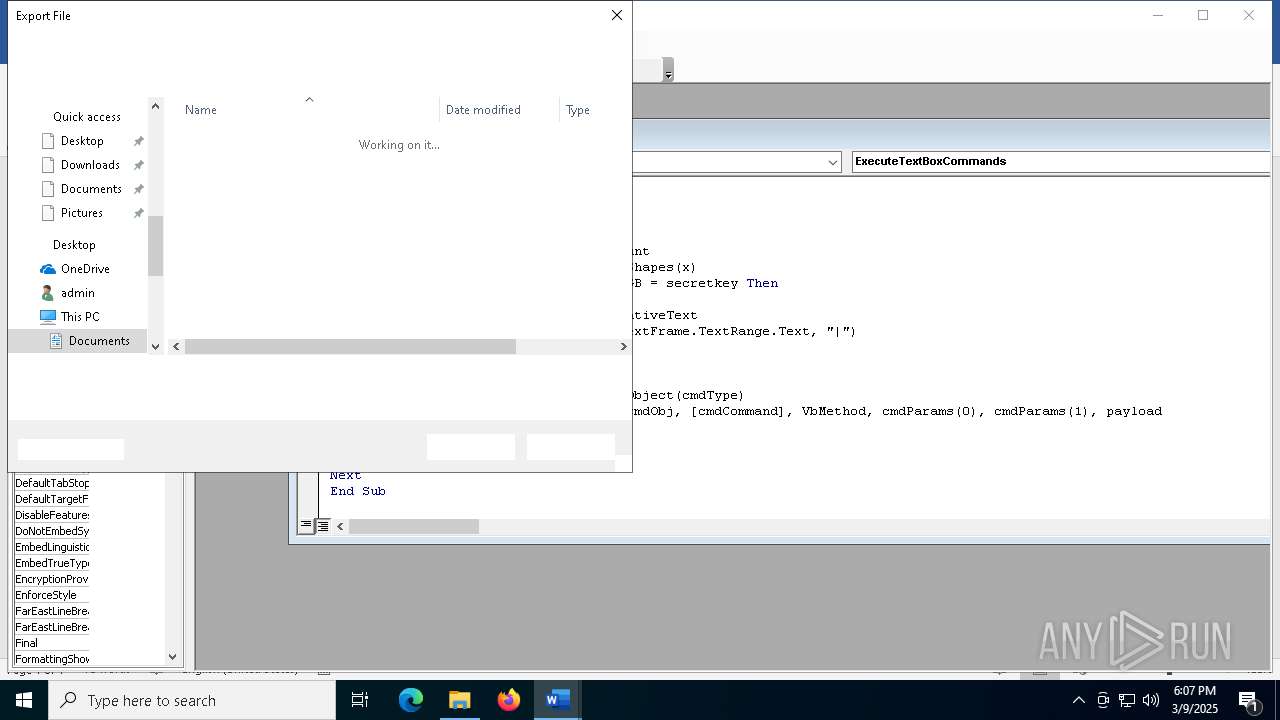Click code window scroll left arrow
The image size is (1280, 720).
[340, 526]
